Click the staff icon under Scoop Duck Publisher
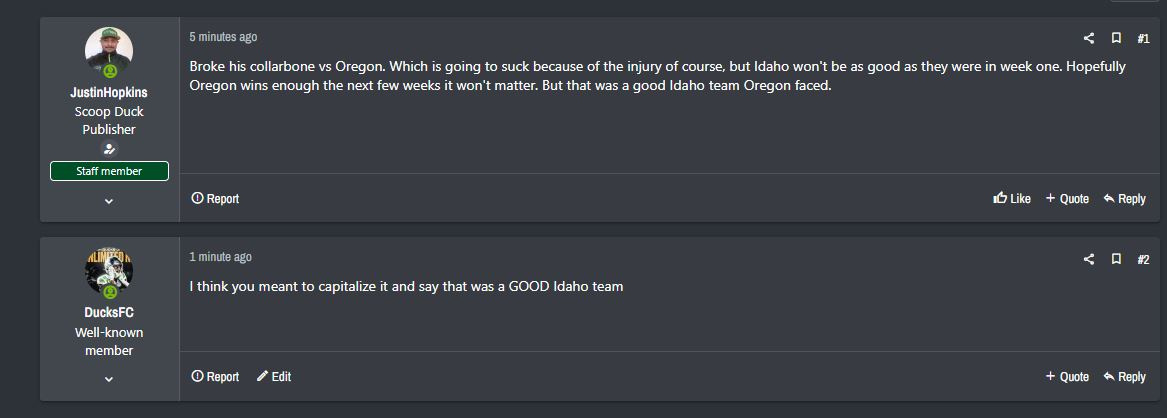1167x418 pixels. coord(109,149)
